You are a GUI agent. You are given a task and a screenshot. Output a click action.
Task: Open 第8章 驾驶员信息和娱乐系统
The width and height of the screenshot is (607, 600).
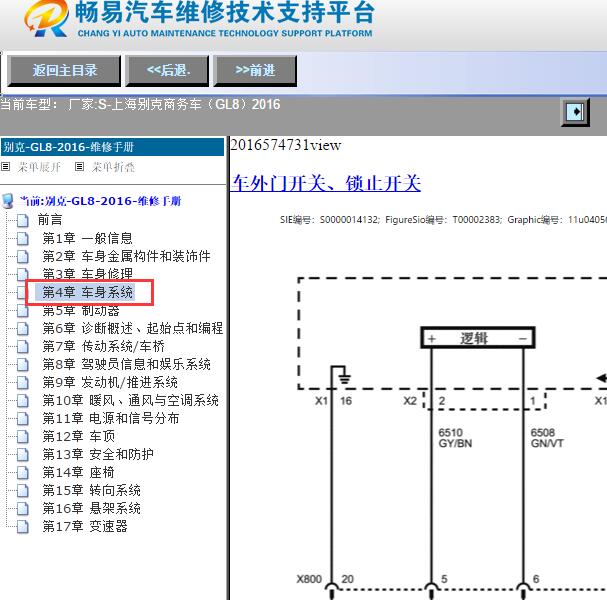pyautogui.click(x=126, y=364)
